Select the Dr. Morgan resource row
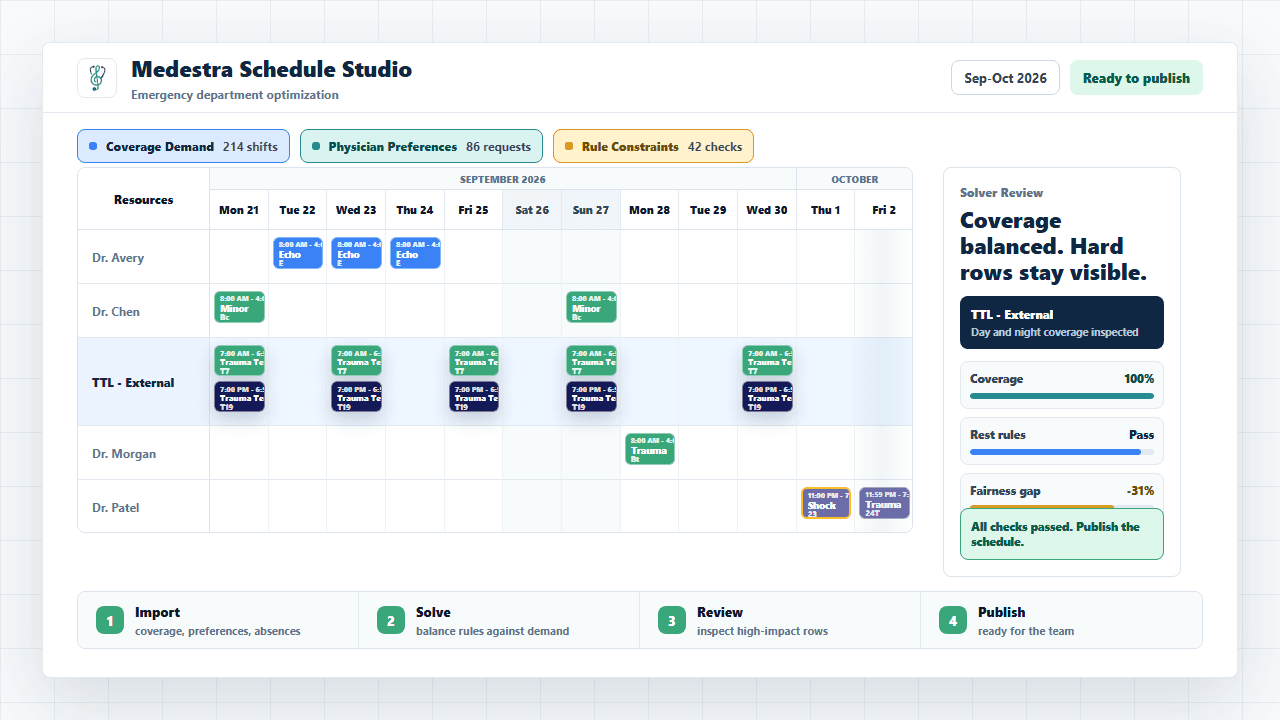The width and height of the screenshot is (1280, 720). click(x=495, y=453)
